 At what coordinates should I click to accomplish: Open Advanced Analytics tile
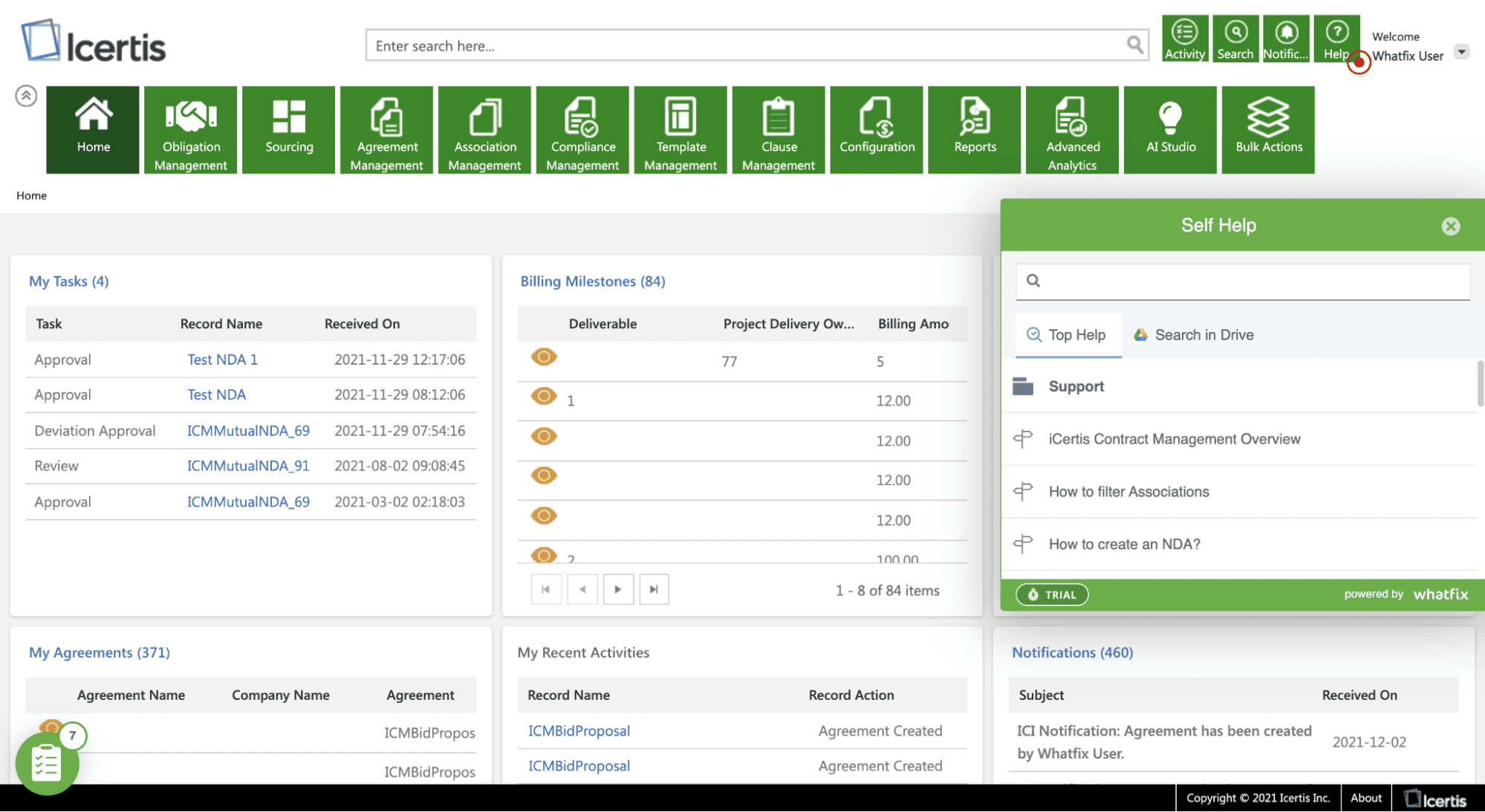1073,130
